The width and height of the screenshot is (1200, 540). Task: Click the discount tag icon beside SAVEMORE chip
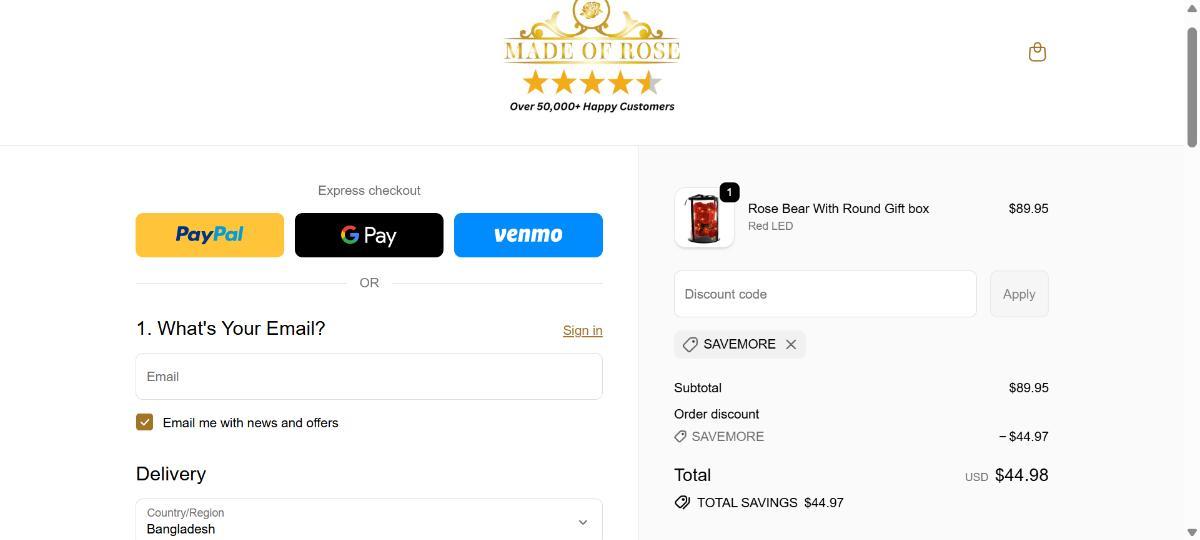click(x=690, y=344)
